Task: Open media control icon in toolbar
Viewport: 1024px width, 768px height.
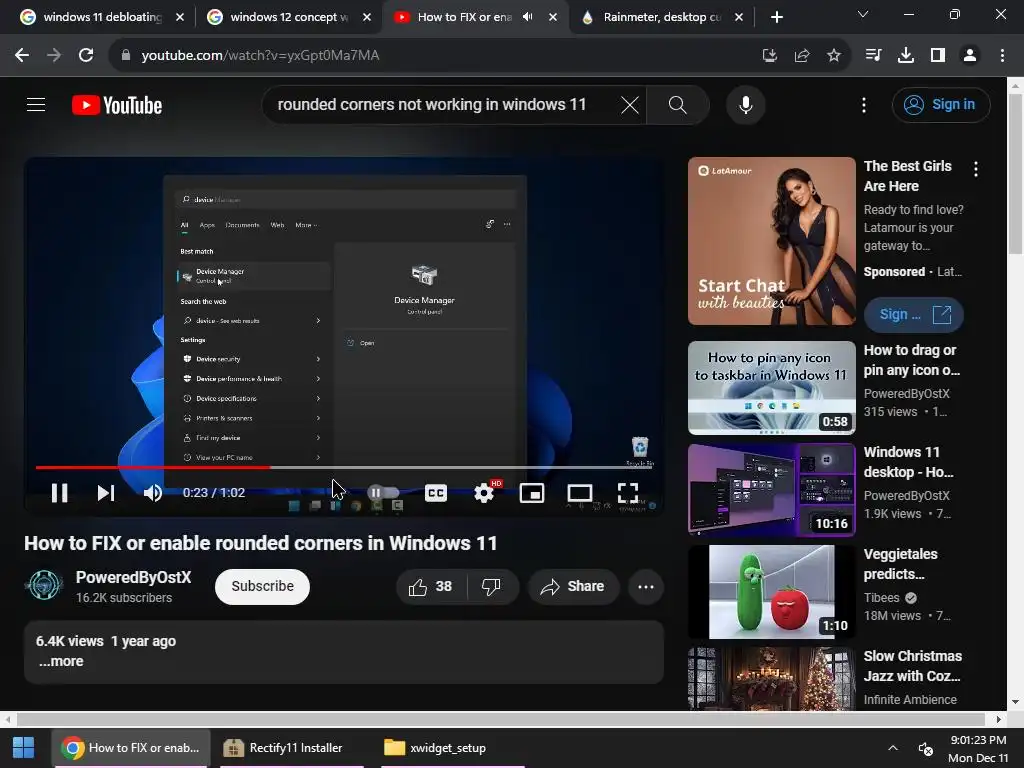Action: 873,56
